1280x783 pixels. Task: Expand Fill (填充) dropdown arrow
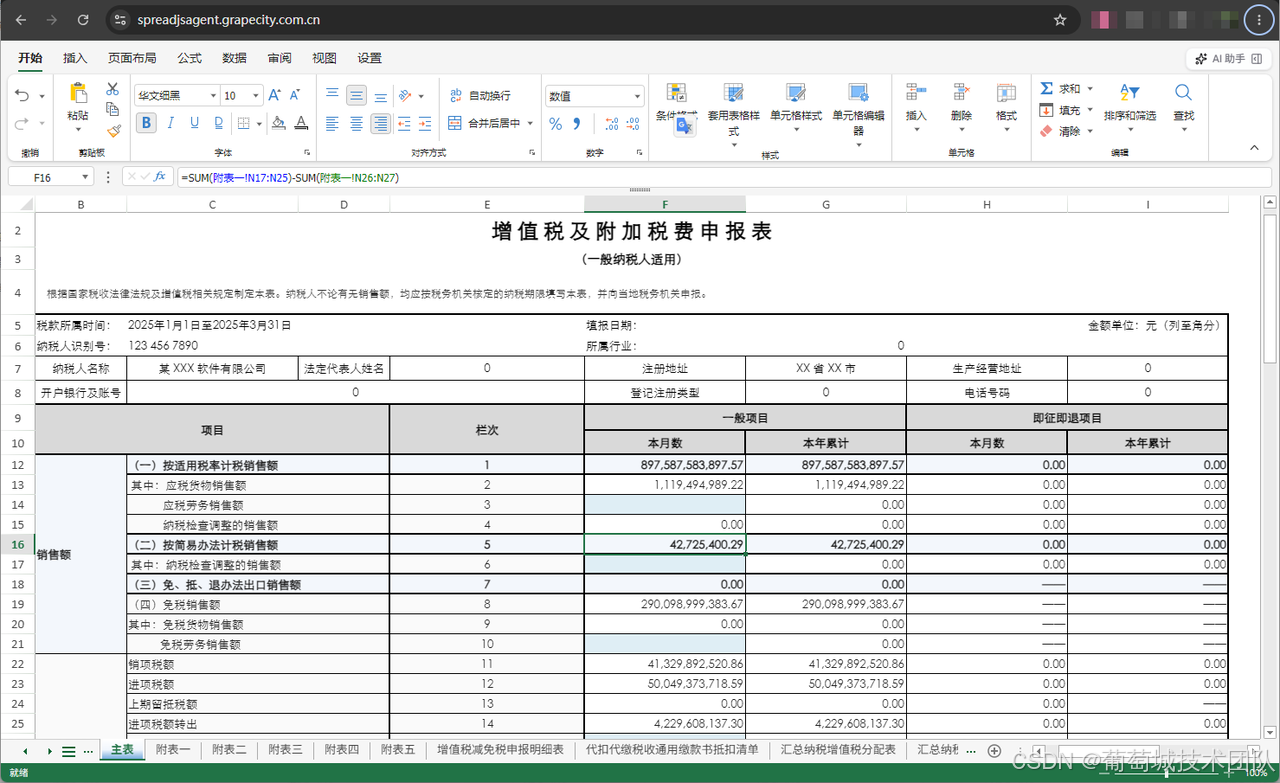[x=1090, y=110]
